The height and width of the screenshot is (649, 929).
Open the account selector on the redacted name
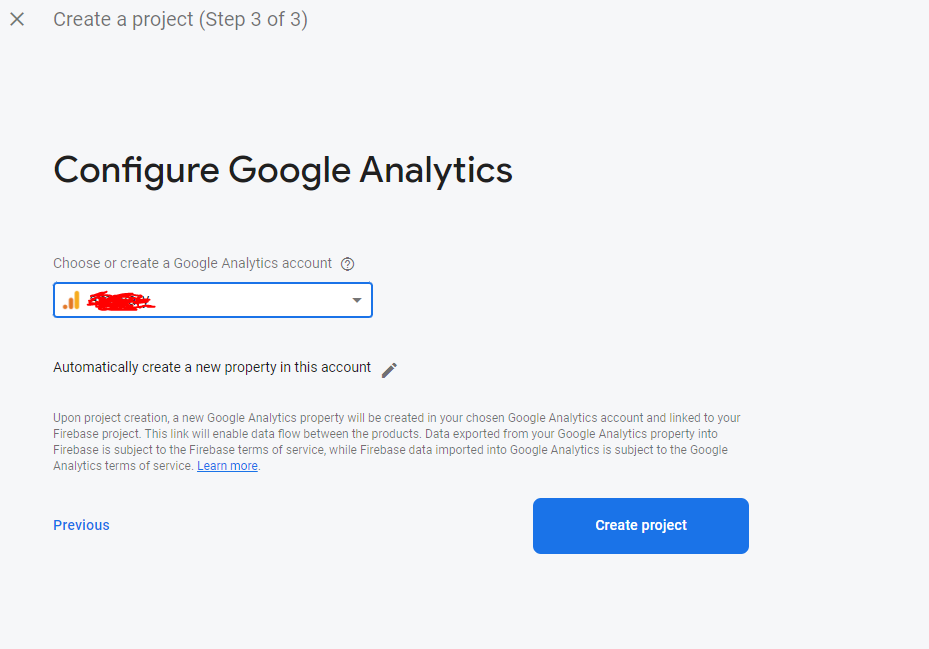tap(120, 300)
